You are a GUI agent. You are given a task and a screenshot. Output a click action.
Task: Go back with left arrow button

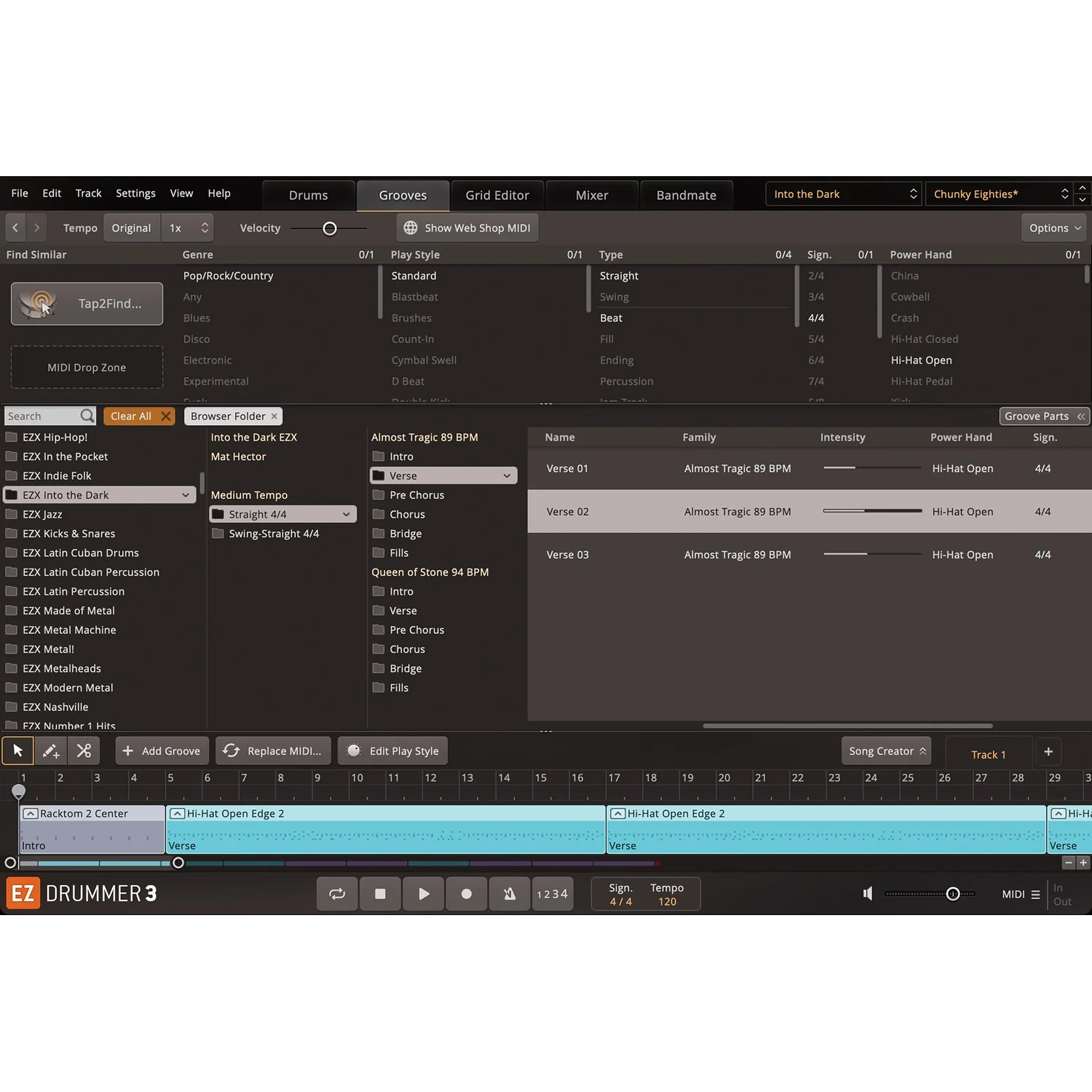[x=15, y=228]
